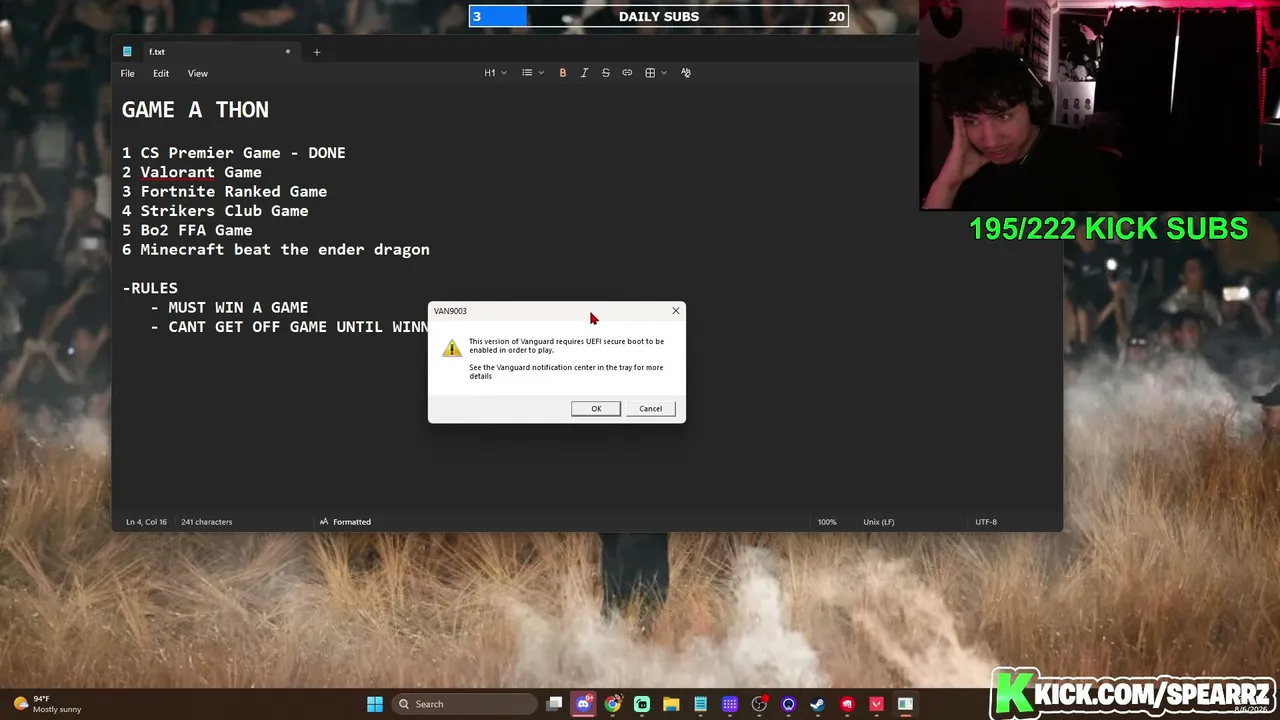Image resolution: width=1280 pixels, height=720 pixels.
Task: Add a new Notepad tab
Action: pyautogui.click(x=317, y=52)
